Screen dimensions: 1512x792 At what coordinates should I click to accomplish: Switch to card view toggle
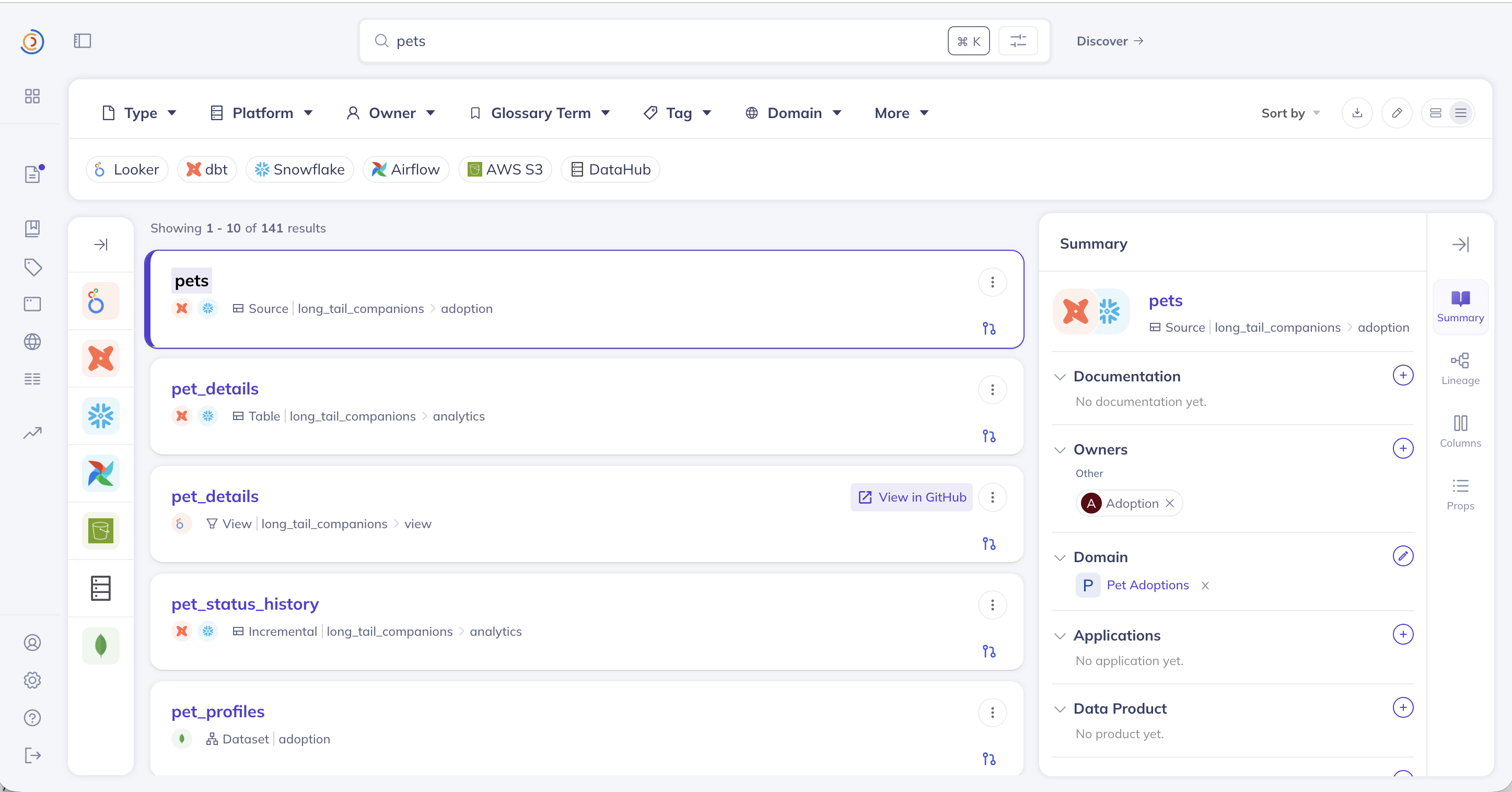pyautogui.click(x=1435, y=113)
